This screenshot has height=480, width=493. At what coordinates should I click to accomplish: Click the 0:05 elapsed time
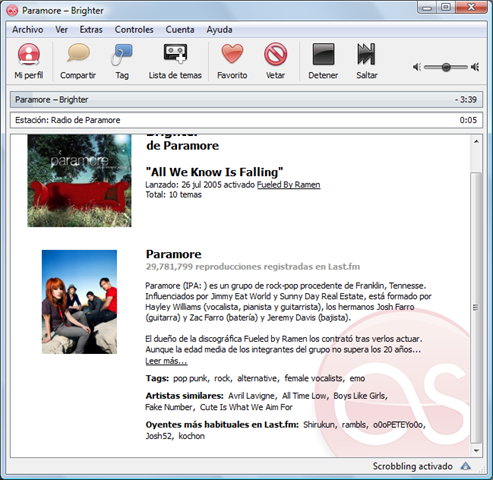coord(468,120)
